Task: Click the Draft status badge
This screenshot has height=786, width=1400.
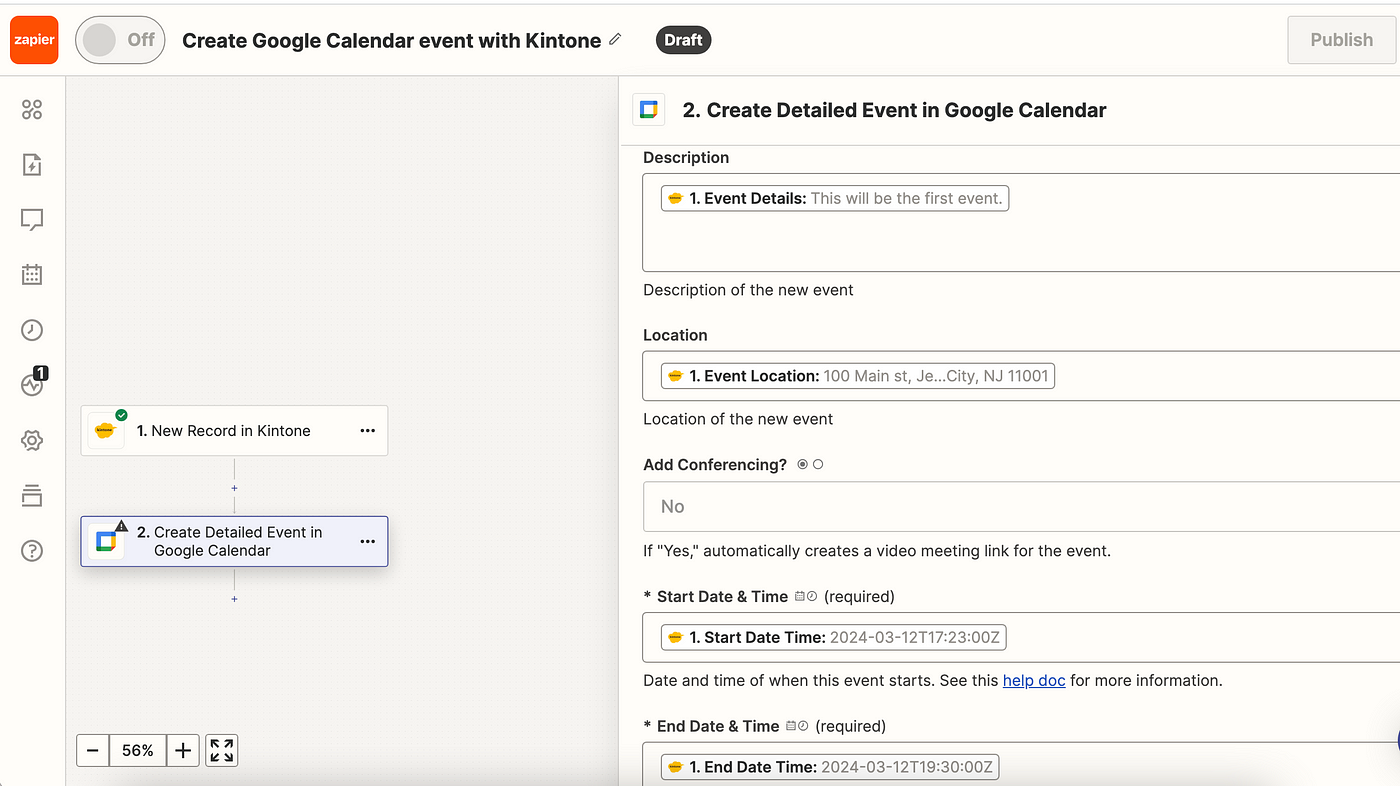Action: coord(684,40)
